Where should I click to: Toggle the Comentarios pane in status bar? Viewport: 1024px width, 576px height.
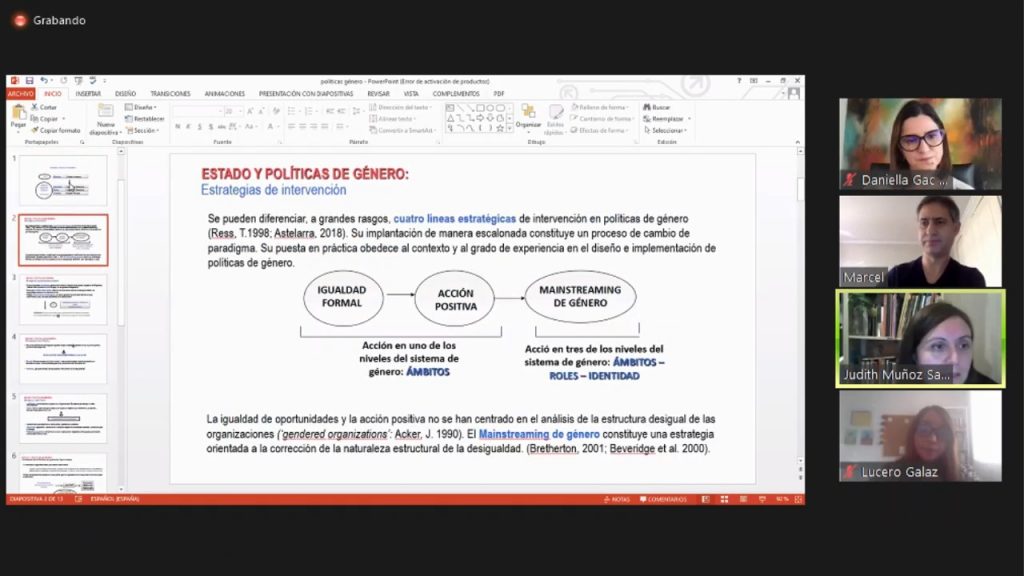click(x=662, y=499)
